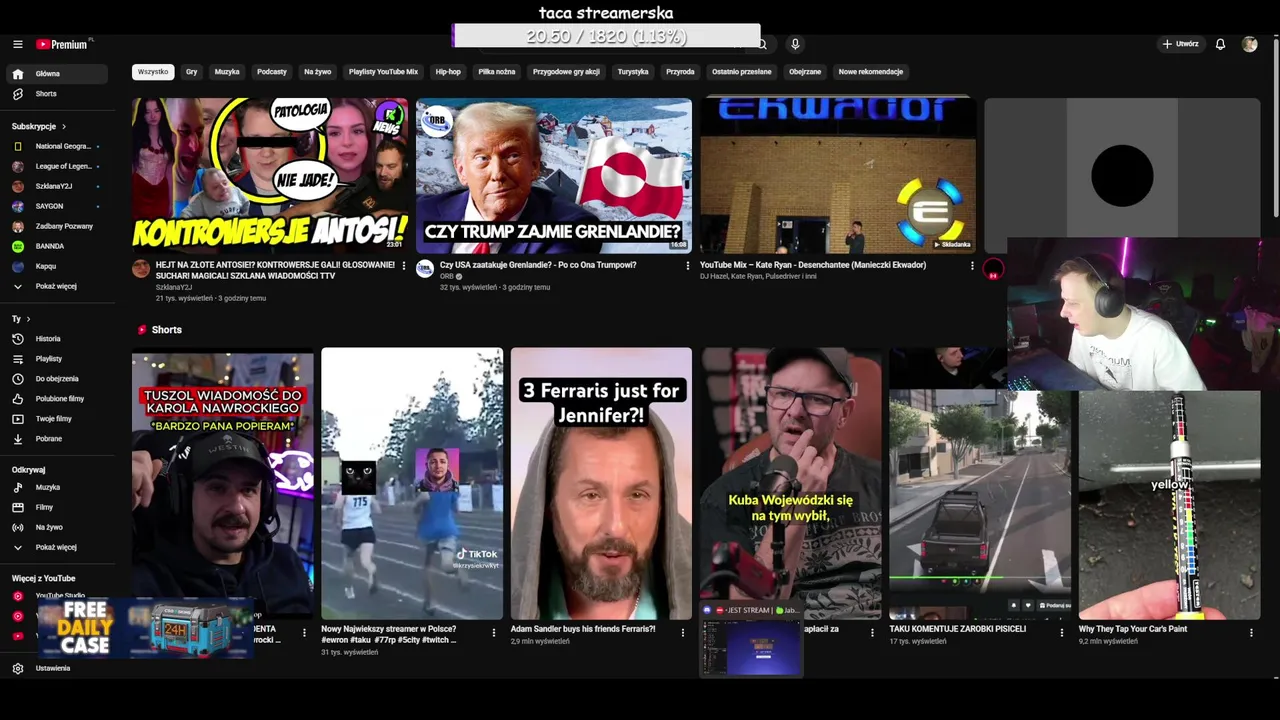
Task: Open Ustawienia settings in sidebar
Action: coord(56,668)
